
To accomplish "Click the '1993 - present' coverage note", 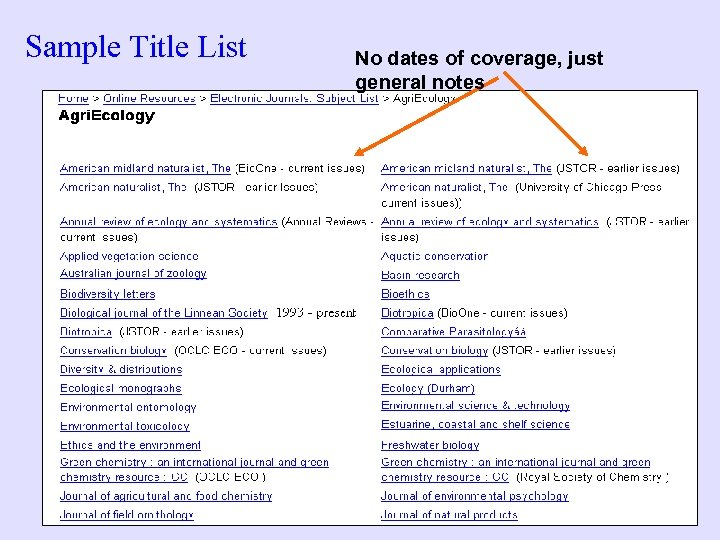I will pos(316,313).
